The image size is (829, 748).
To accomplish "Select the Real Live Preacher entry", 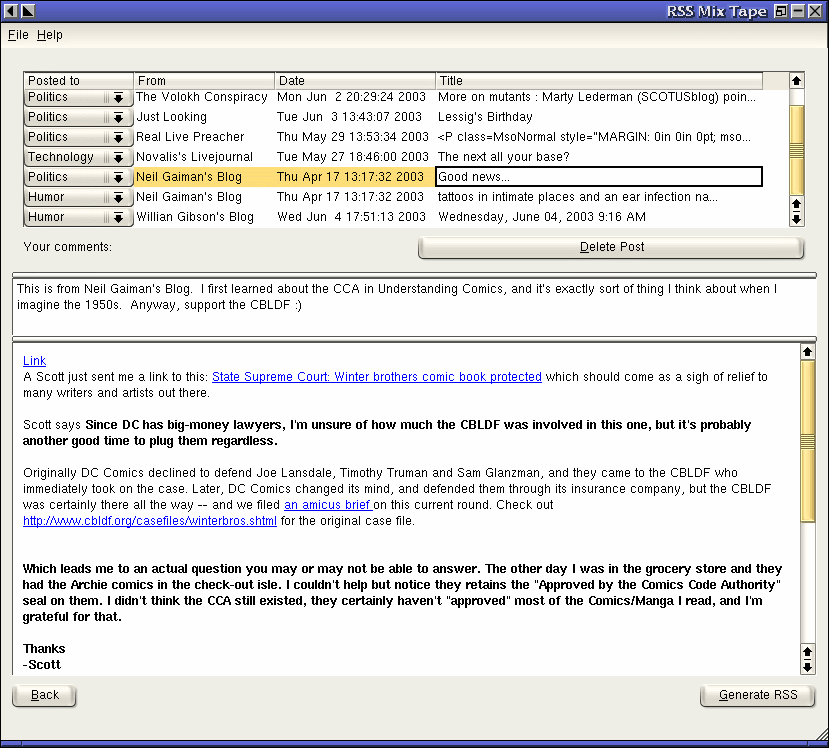I will coord(190,137).
